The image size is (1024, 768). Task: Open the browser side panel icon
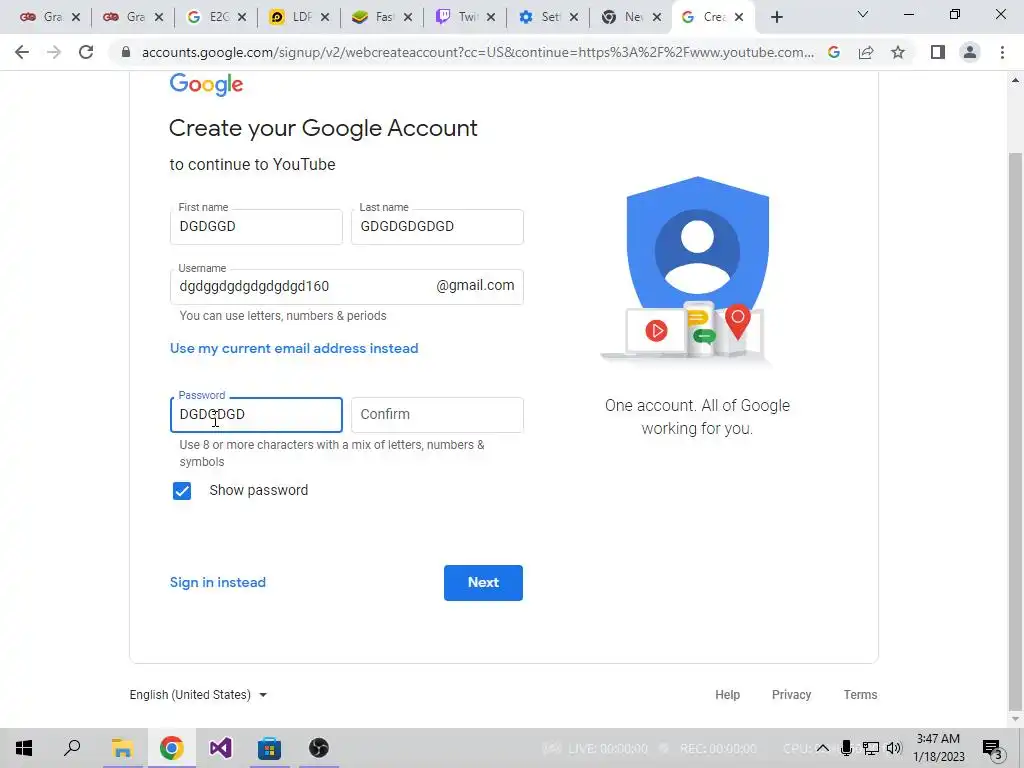[x=938, y=52]
